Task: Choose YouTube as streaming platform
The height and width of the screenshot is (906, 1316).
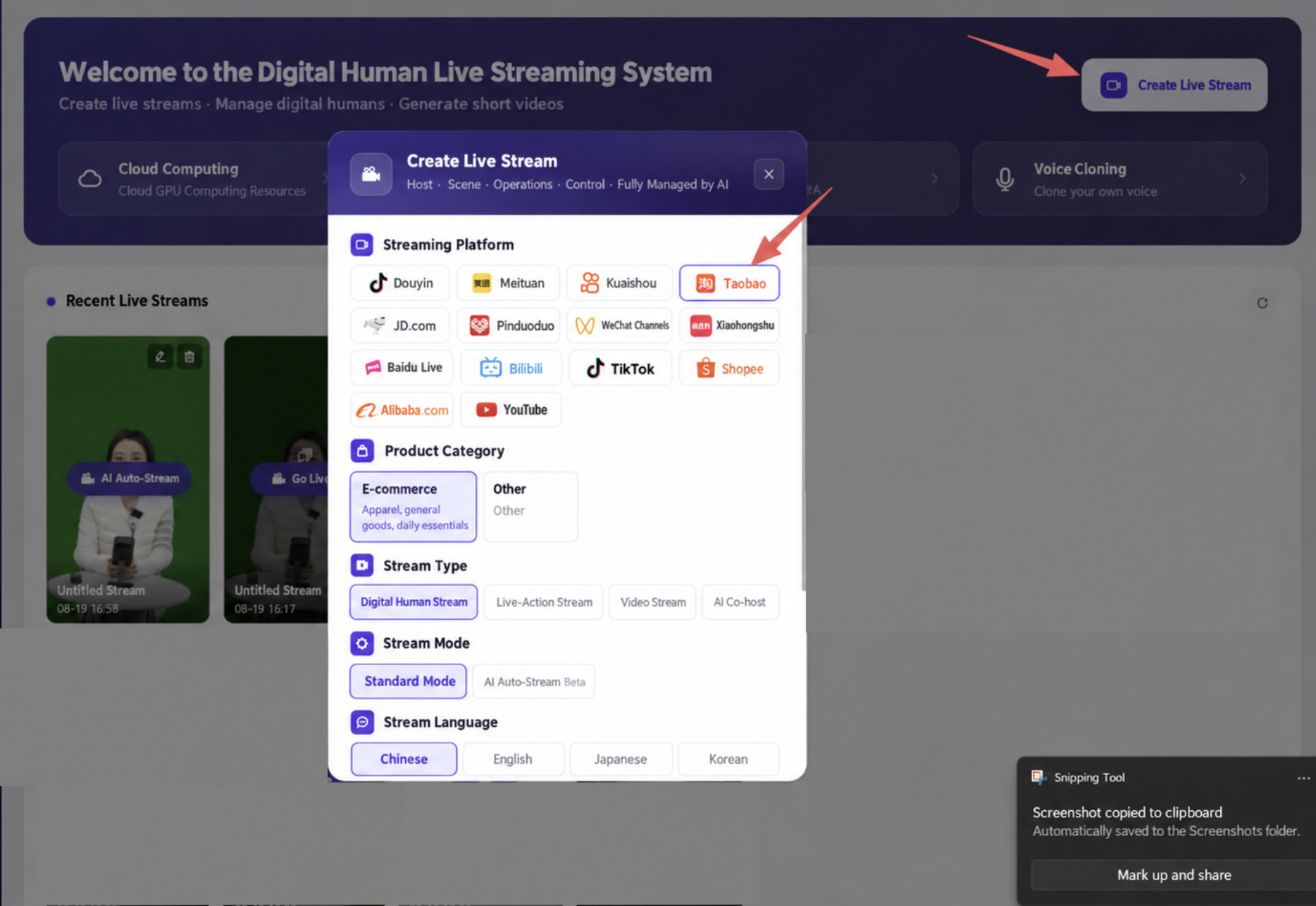Action: pyautogui.click(x=511, y=410)
